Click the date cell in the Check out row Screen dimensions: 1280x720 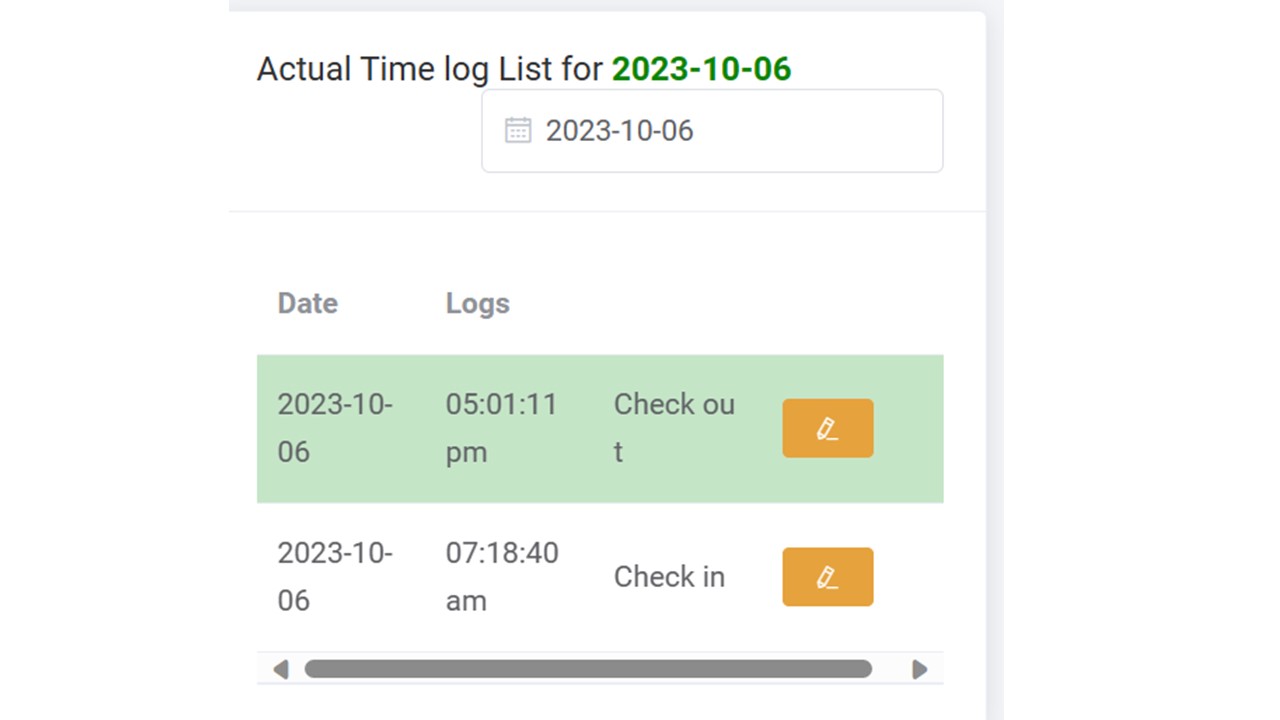pos(334,428)
